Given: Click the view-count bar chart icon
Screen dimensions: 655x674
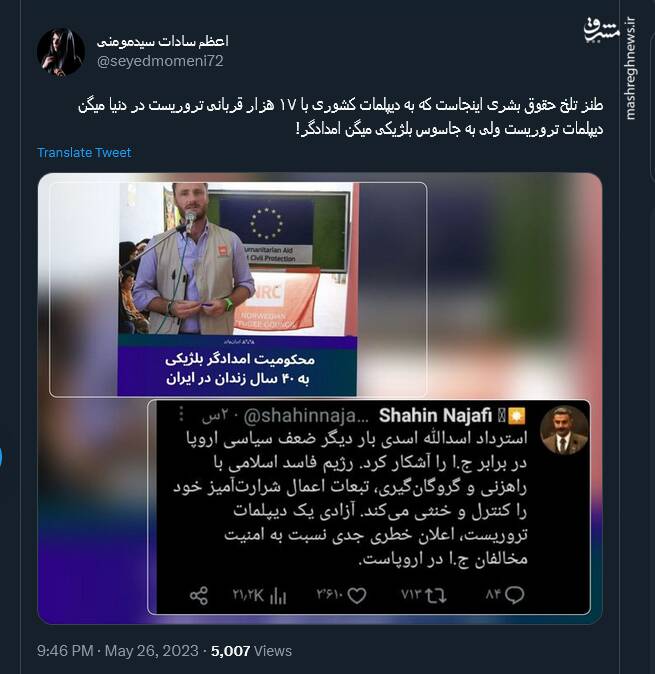Looking at the screenshot, I should click(x=278, y=596).
